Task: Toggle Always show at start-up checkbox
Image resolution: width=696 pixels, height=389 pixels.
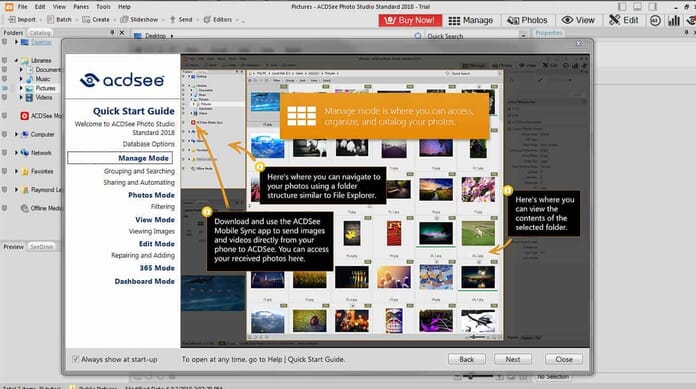Action: tap(75, 359)
